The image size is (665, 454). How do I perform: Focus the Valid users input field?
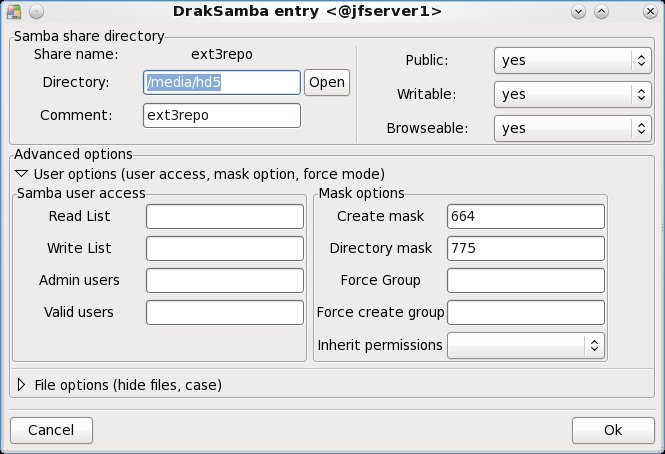[225, 313]
